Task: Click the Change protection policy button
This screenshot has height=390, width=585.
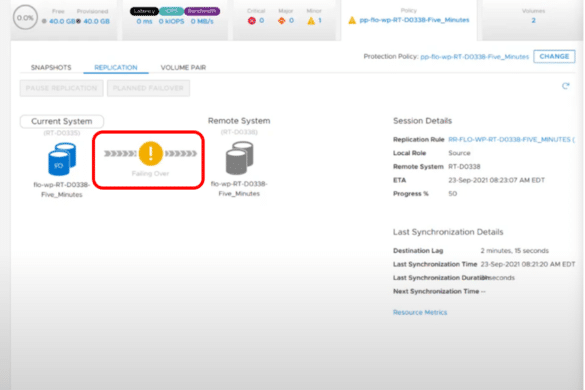Action: click(x=554, y=56)
